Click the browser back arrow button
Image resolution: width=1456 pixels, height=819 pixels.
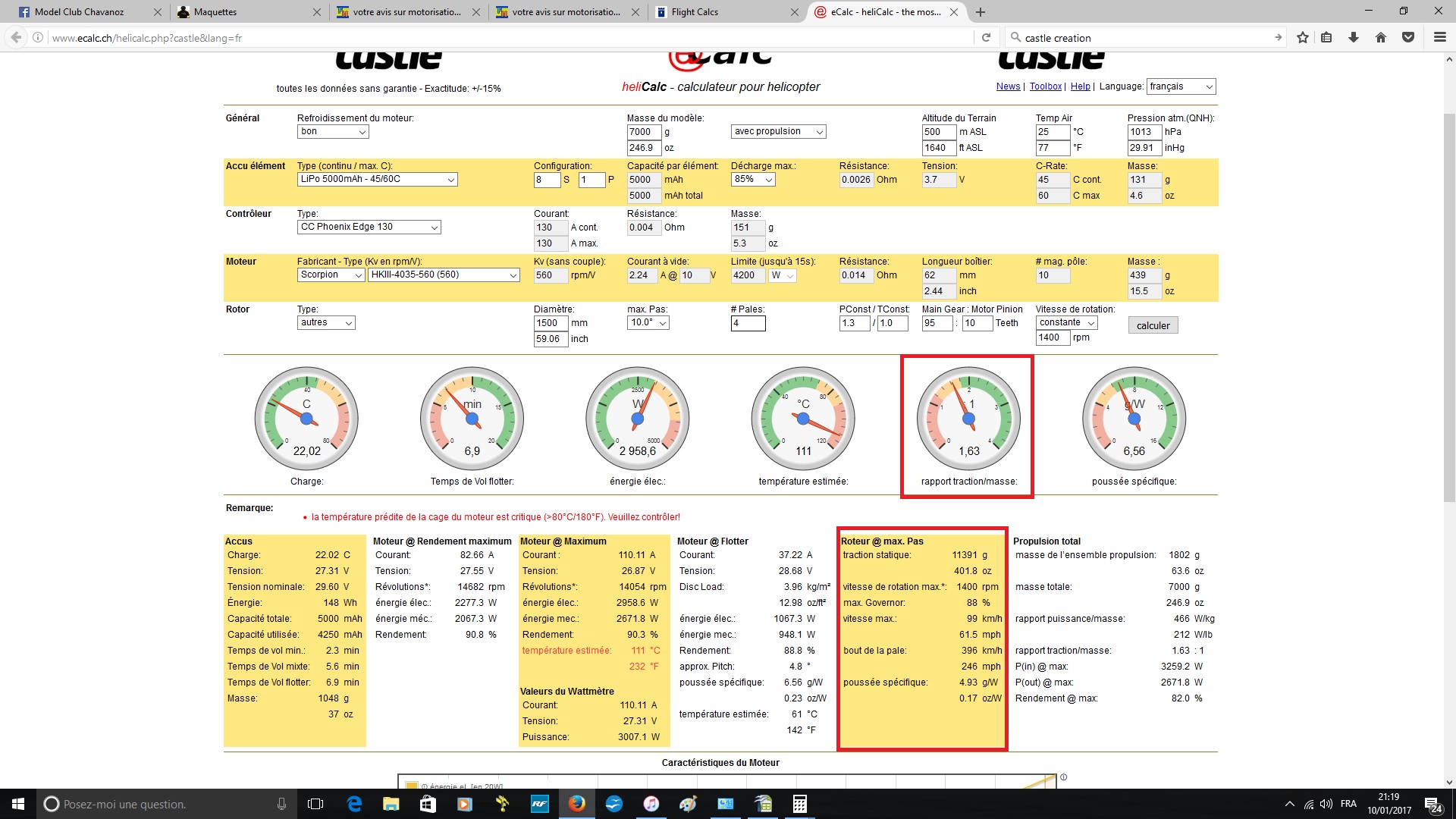(16, 37)
